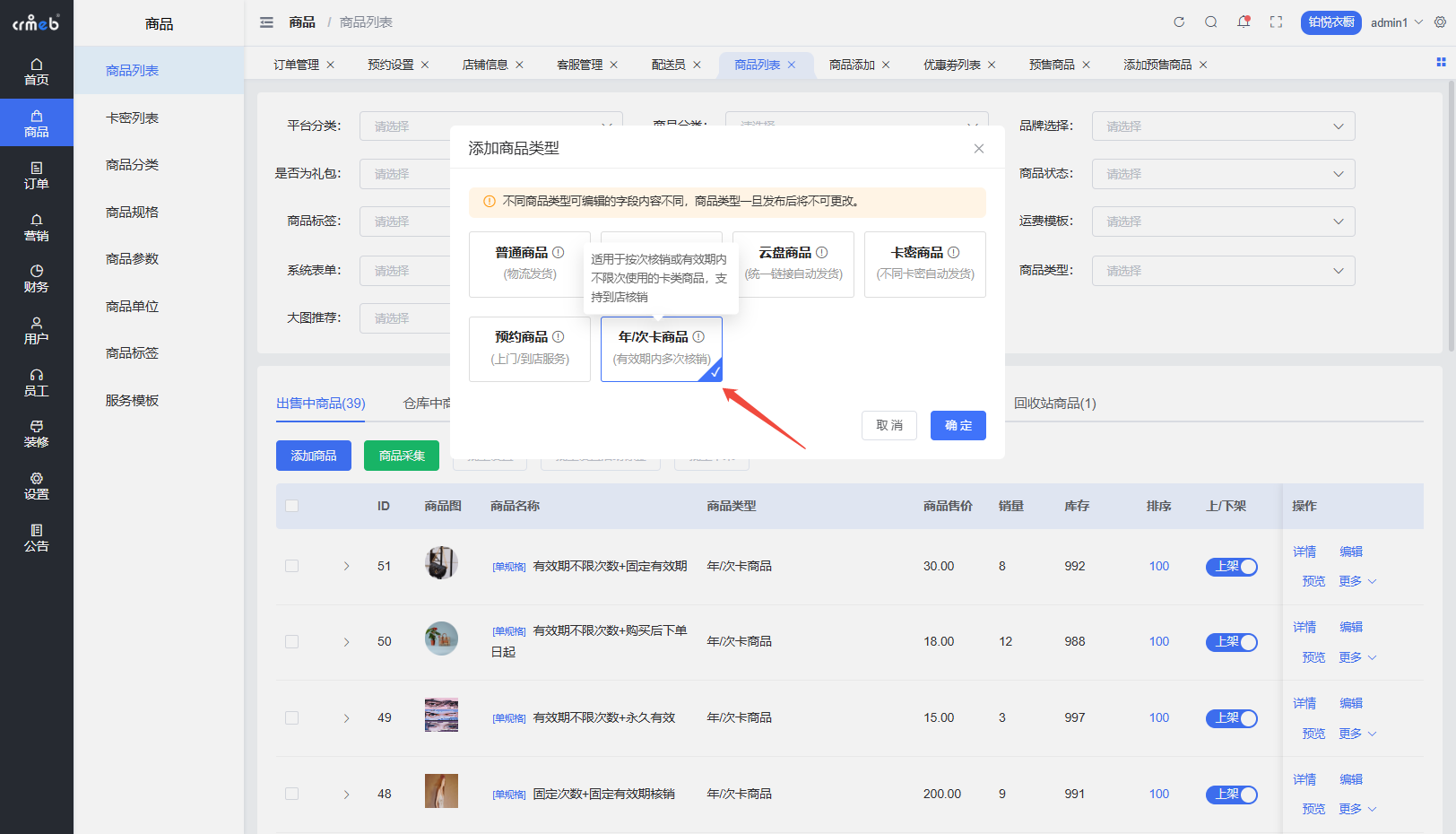Screen dimensions: 1456x834
Task: Toggle the 上架 switch for product 48
Action: (1231, 795)
